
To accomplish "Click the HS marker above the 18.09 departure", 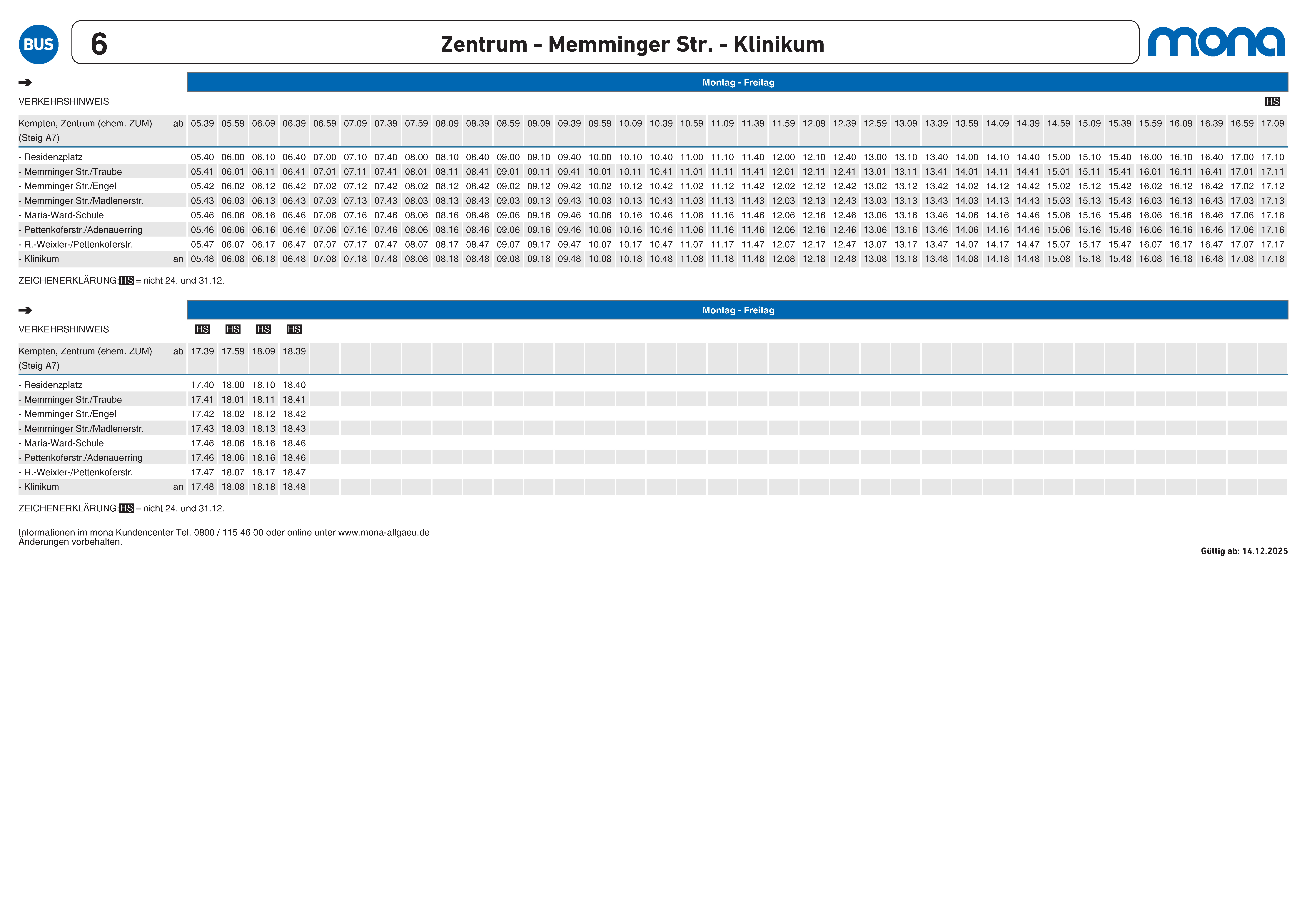I will pos(263,329).
